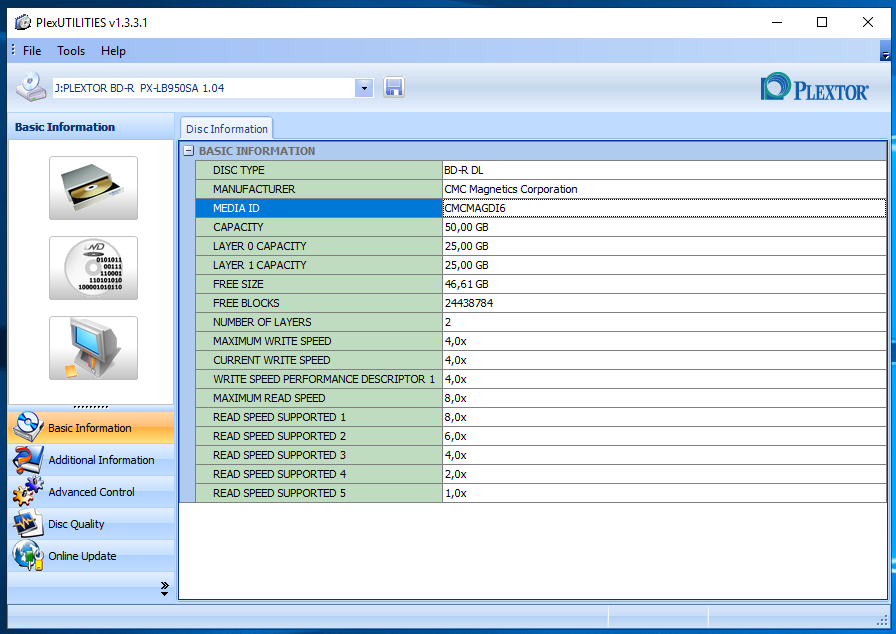Image resolution: width=896 pixels, height=634 pixels.
Task: Select the FREE SIZE row
Action: (541, 284)
